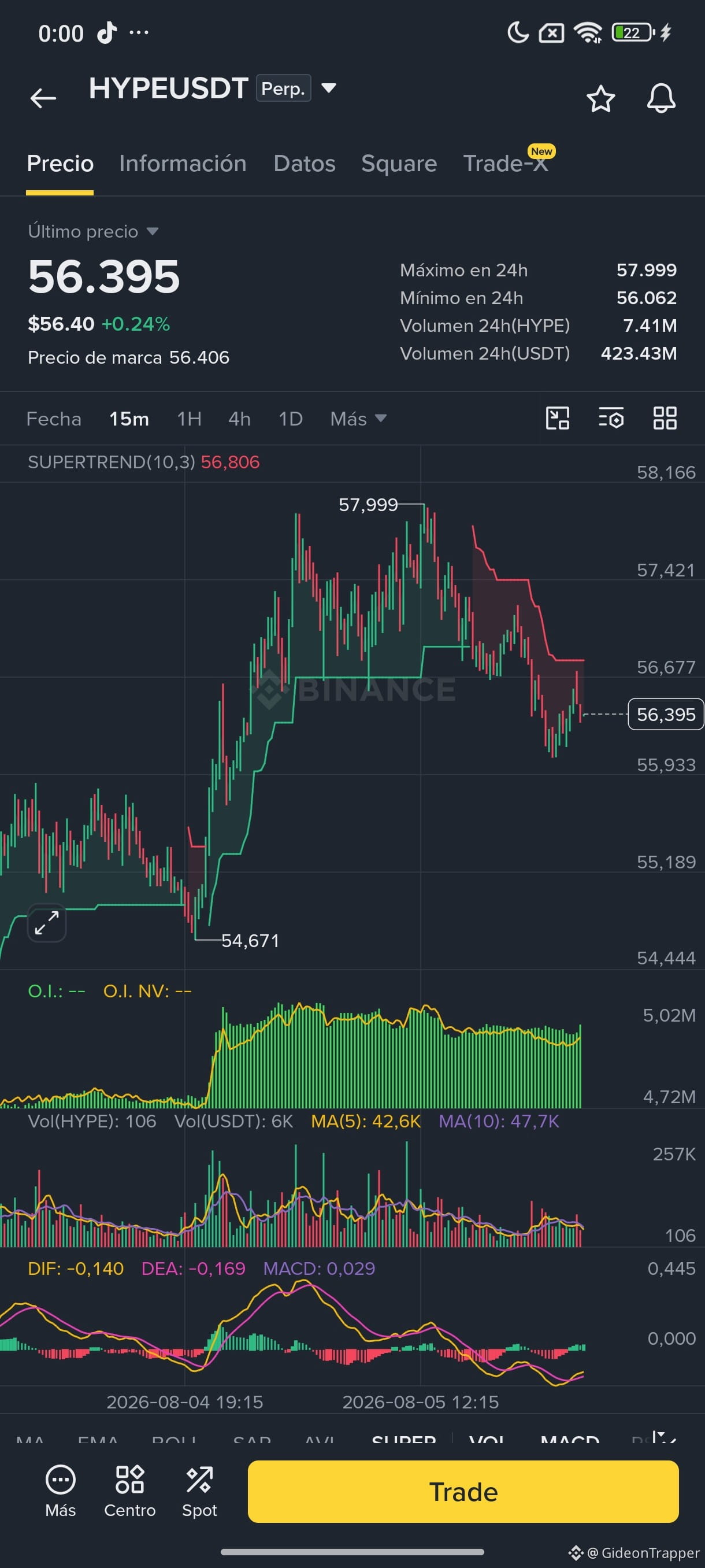Open price alert bell icon
Viewport: 705px width, 1568px height.
click(x=661, y=99)
